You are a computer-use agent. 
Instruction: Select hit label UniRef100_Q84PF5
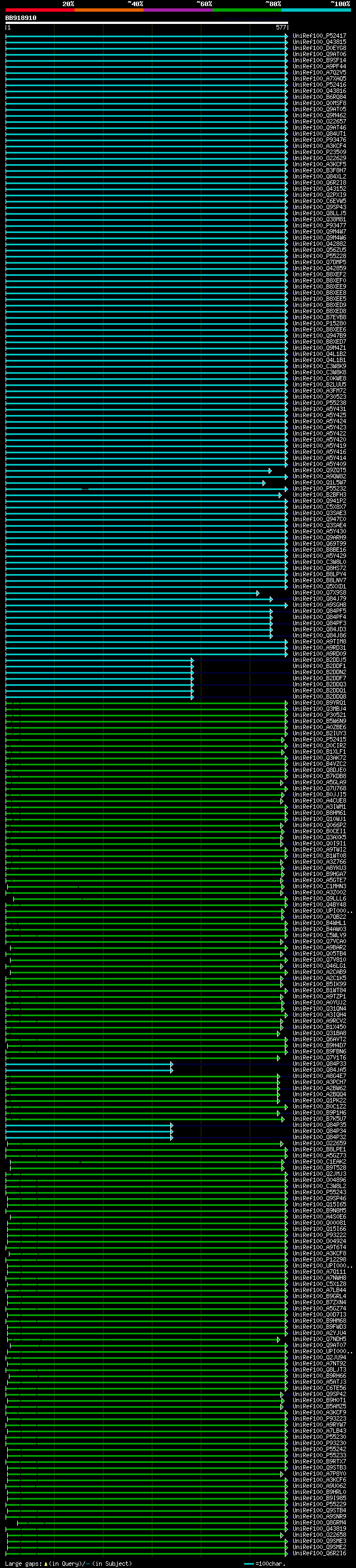319,611
